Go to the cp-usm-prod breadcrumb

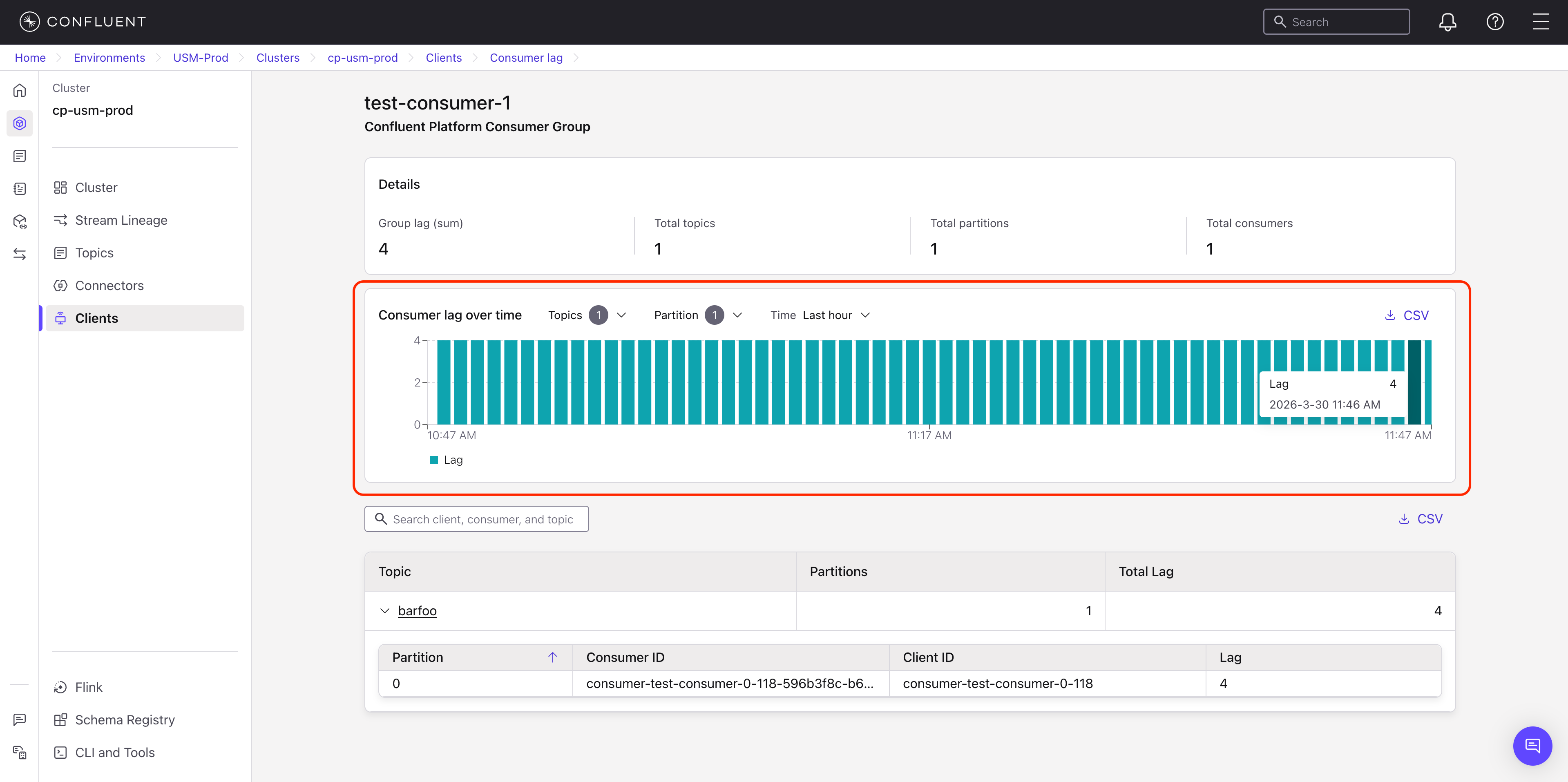pyautogui.click(x=363, y=57)
